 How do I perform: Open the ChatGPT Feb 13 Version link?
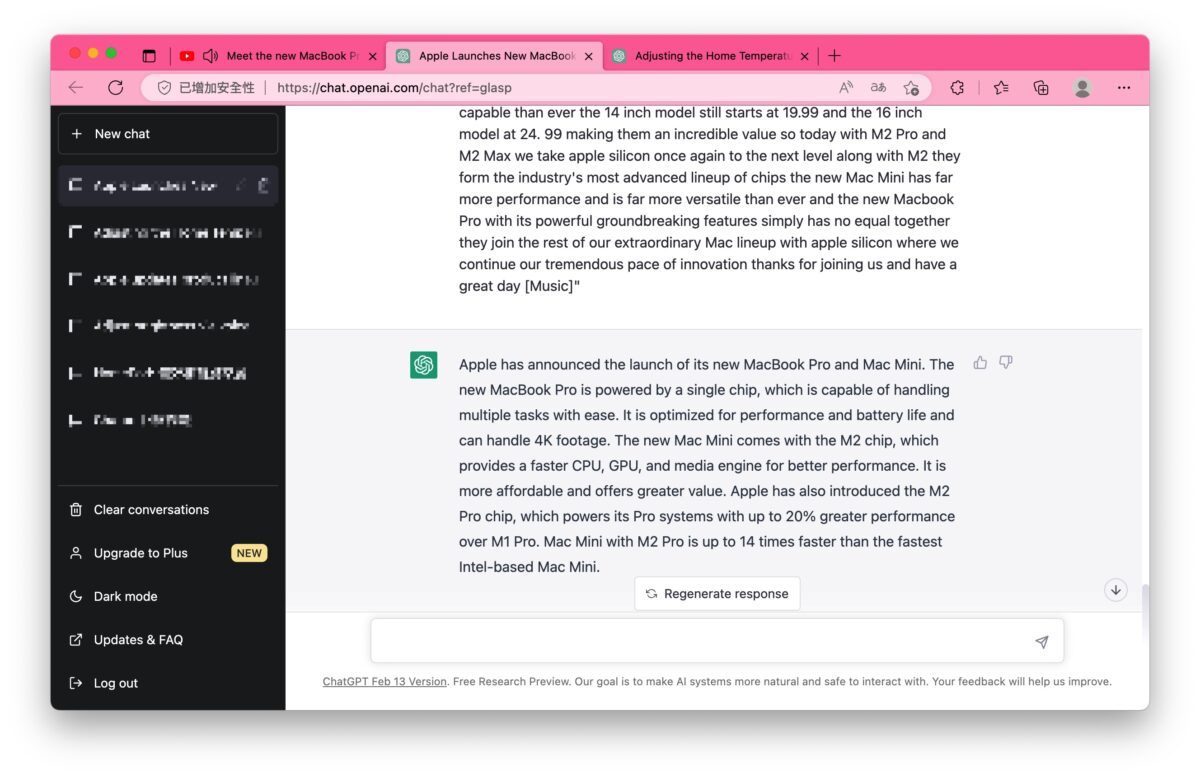384,682
